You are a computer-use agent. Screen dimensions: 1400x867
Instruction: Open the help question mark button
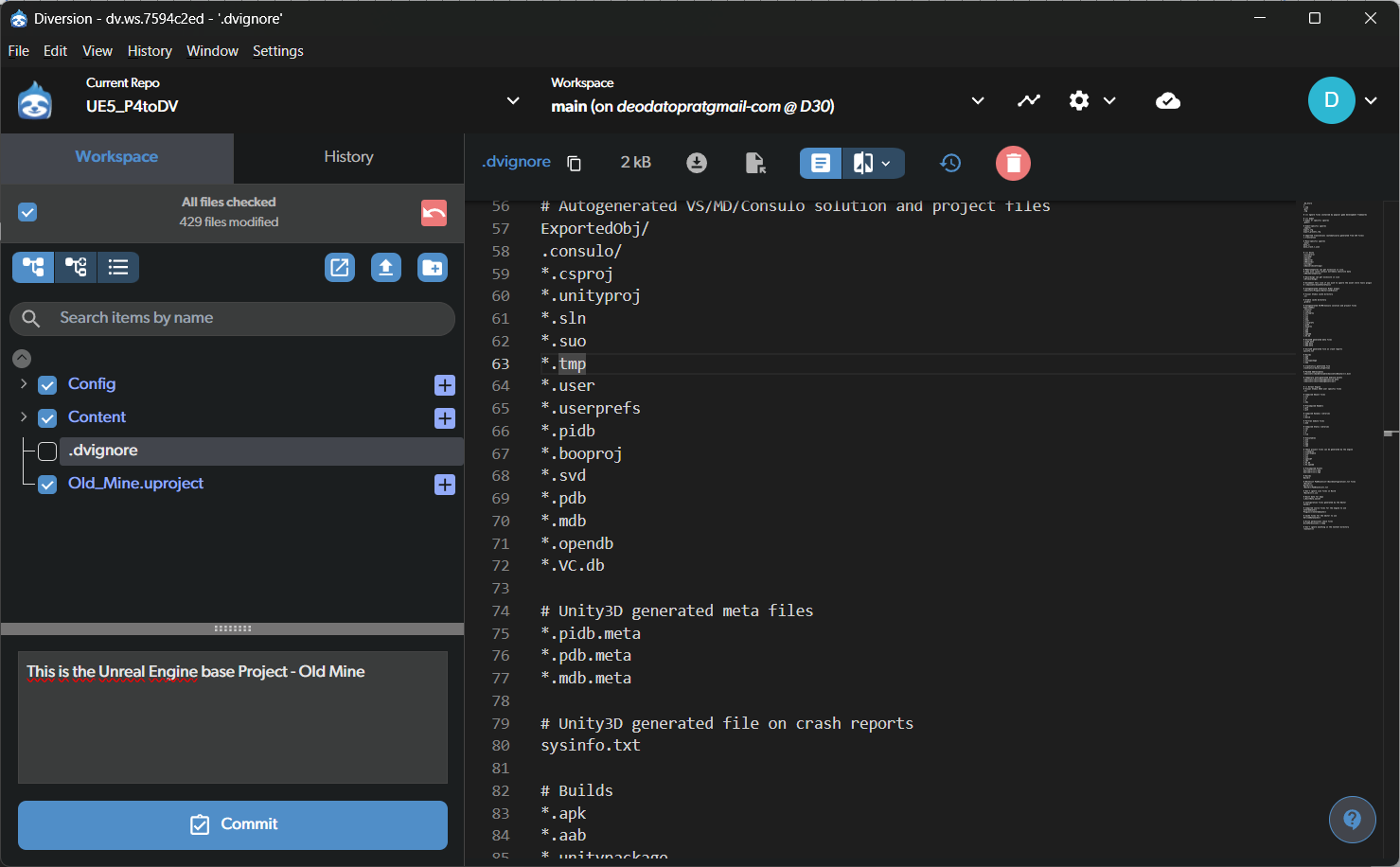(x=1352, y=820)
